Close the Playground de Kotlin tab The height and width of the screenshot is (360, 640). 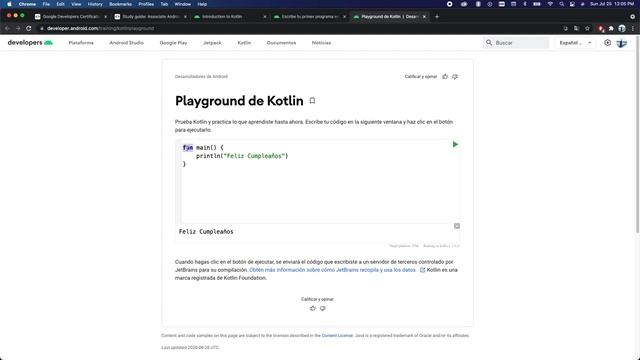pos(424,17)
